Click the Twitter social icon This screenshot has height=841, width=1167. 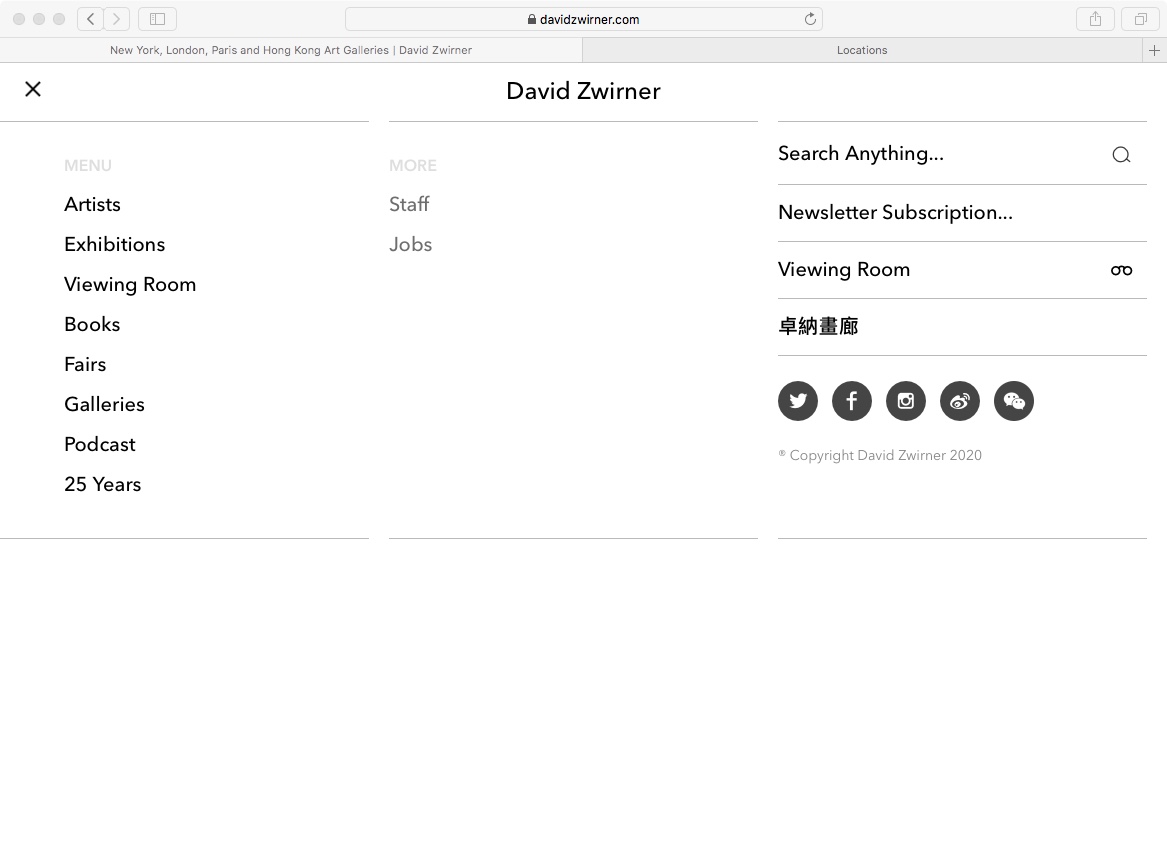pos(798,401)
